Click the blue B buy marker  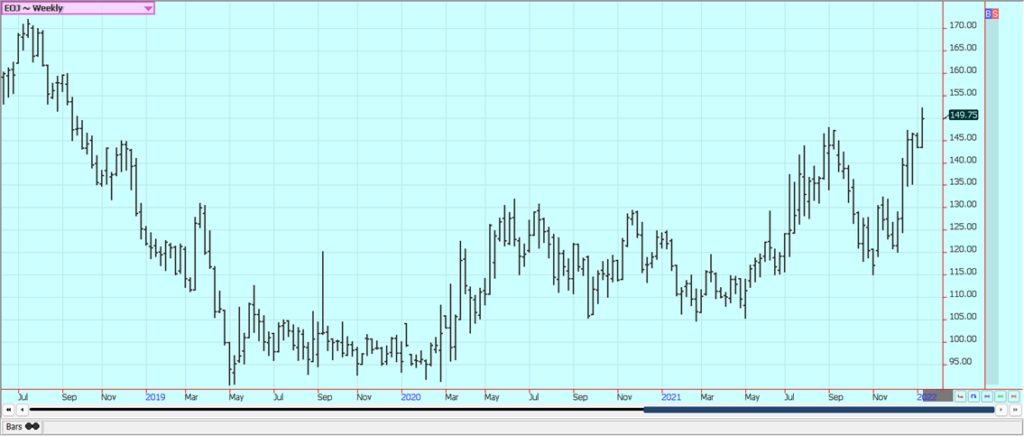pos(988,13)
